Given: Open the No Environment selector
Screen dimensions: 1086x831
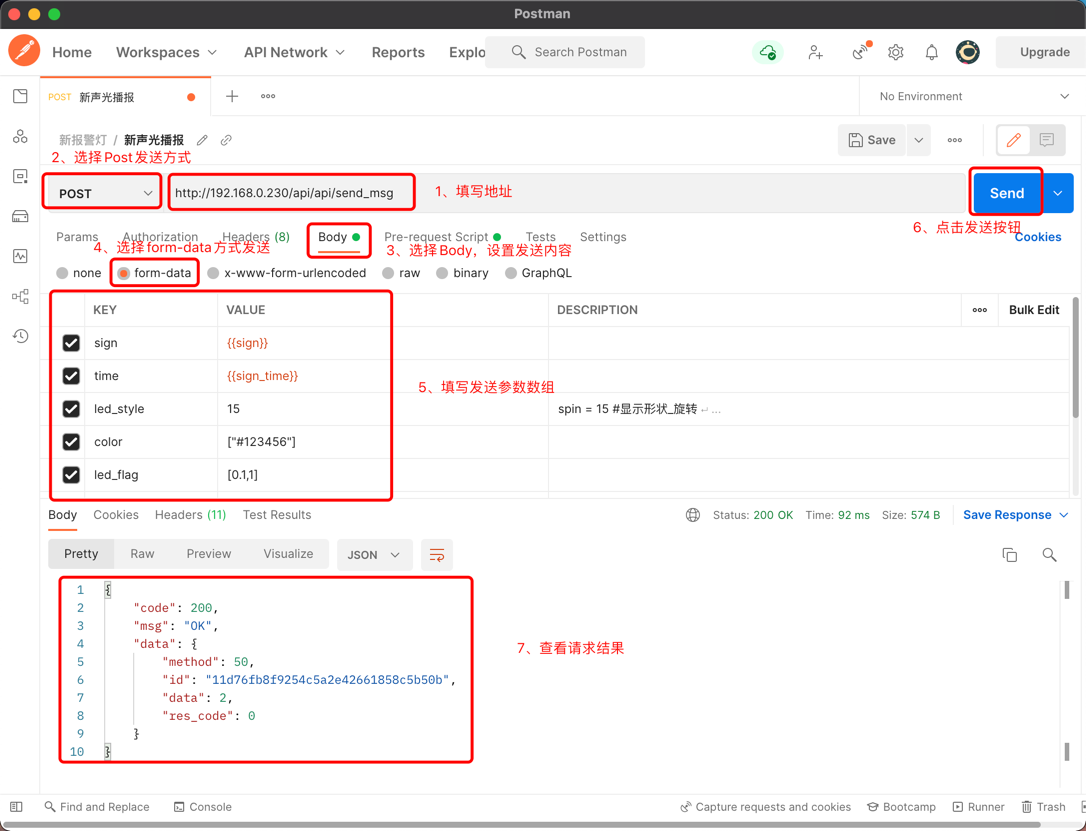Looking at the screenshot, I should tap(972, 96).
